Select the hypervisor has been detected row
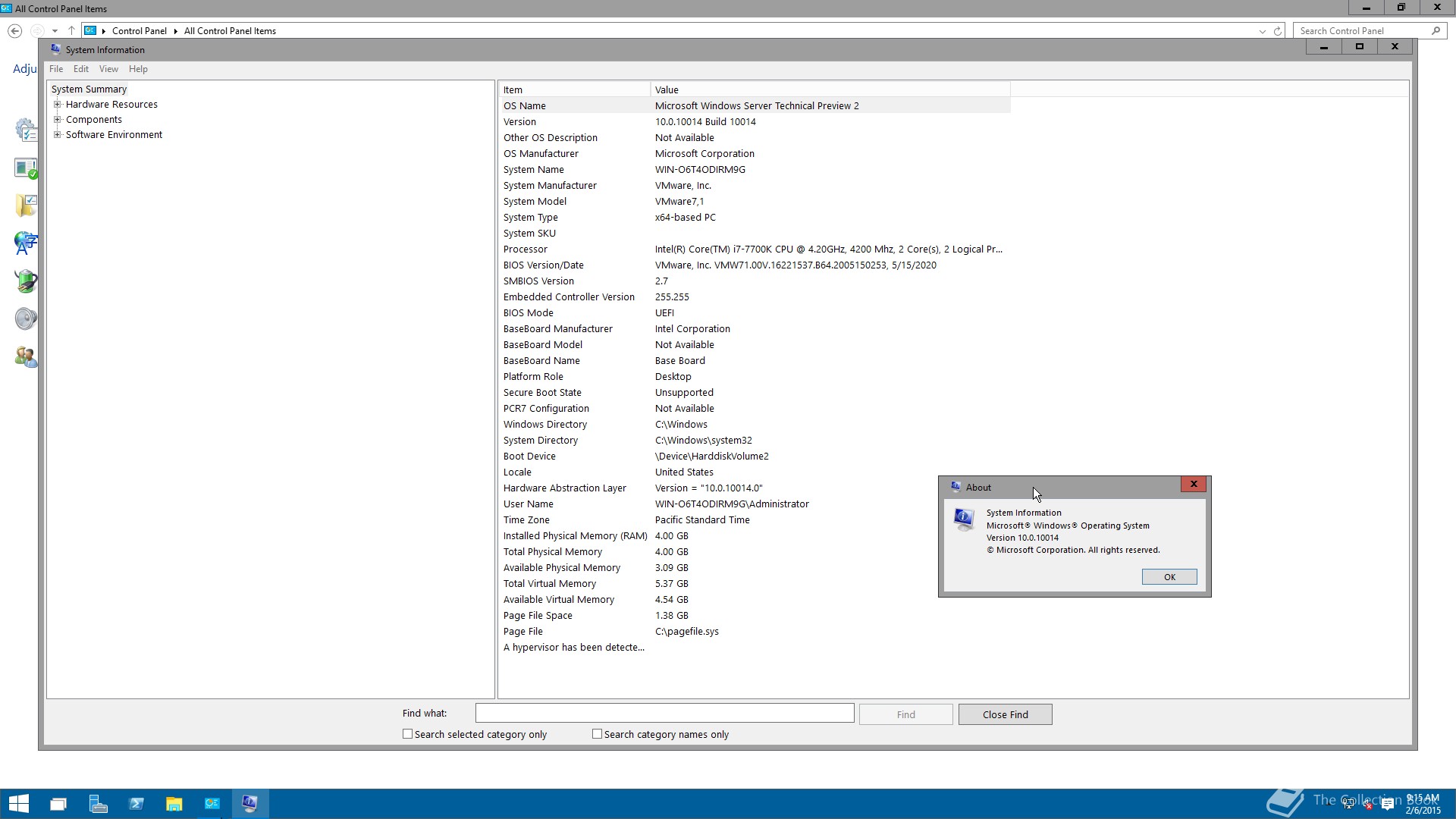The width and height of the screenshot is (1456, 819). point(755,648)
